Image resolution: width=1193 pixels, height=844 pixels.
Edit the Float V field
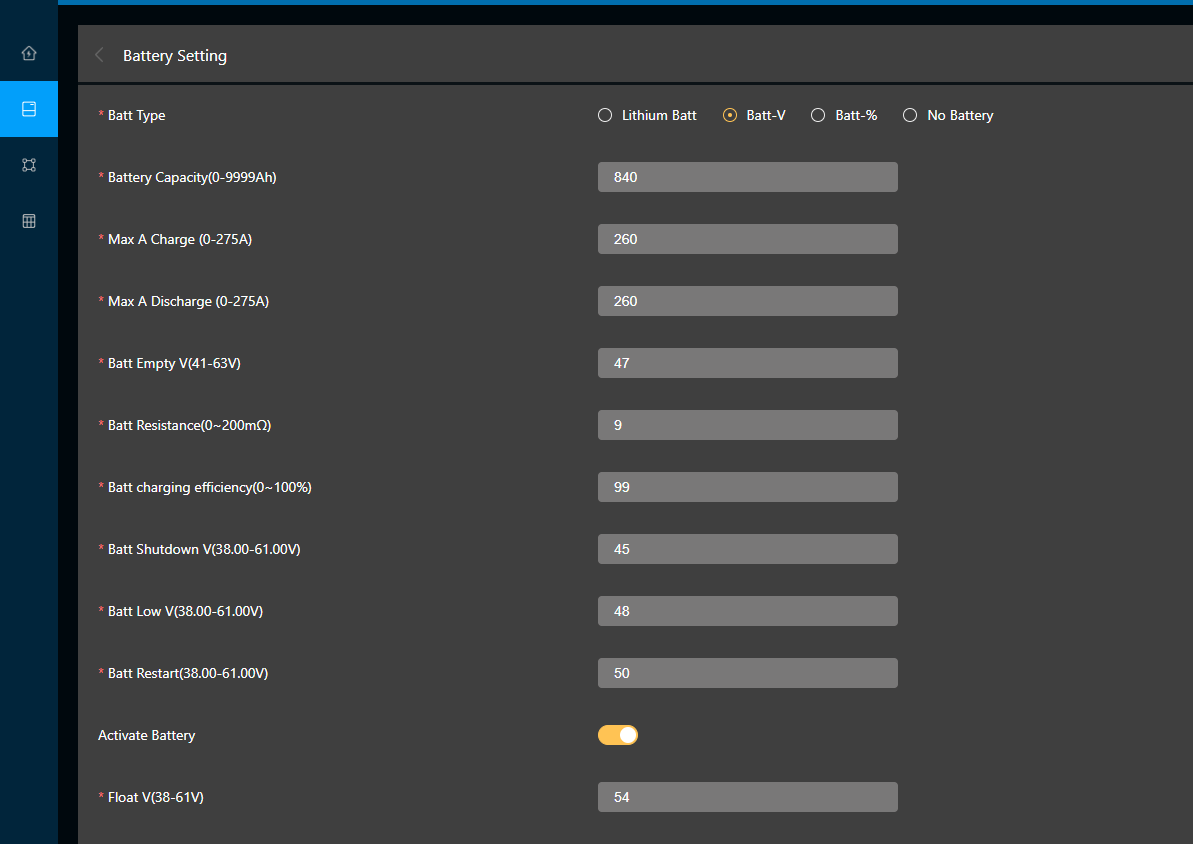tap(748, 798)
